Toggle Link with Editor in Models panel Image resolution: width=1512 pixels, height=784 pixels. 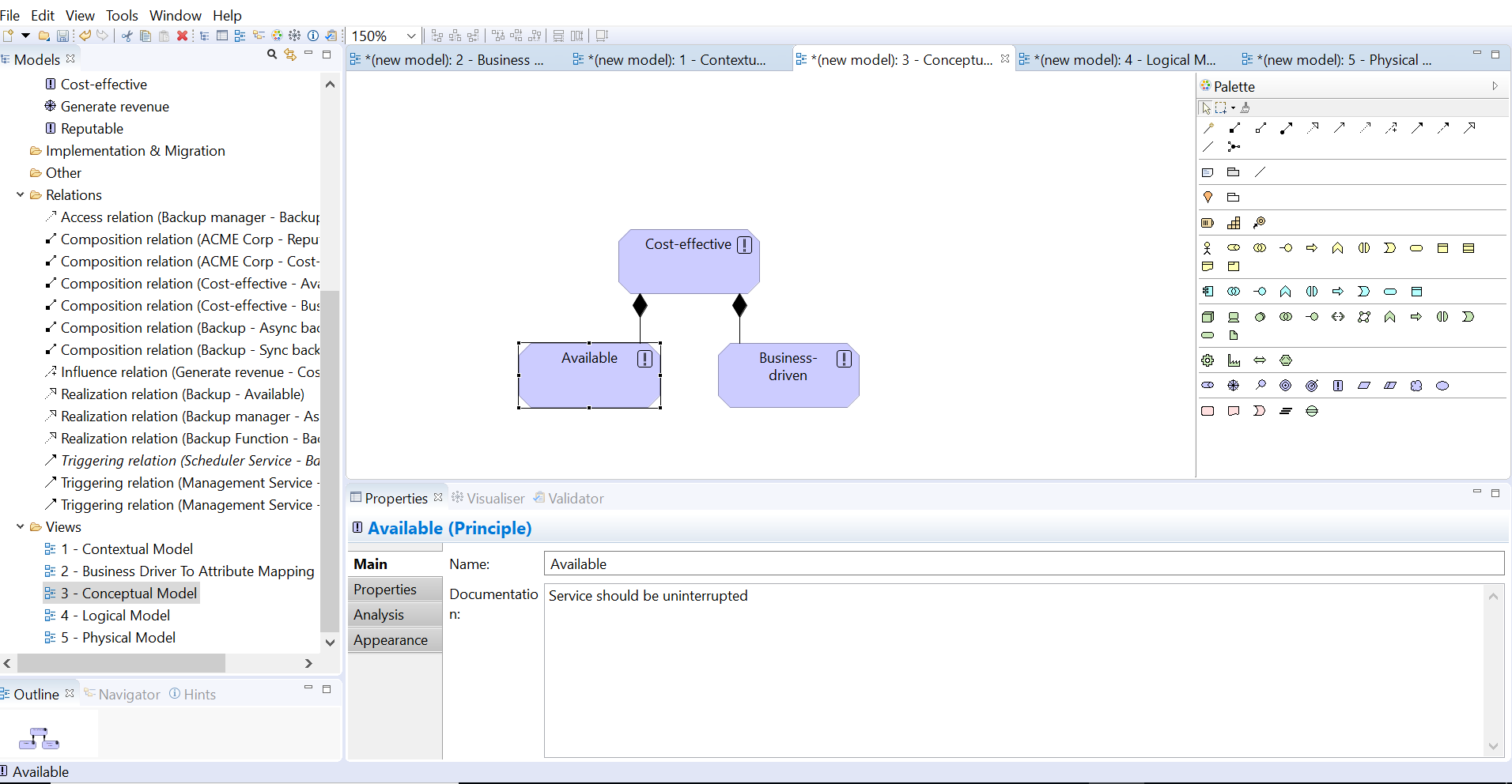click(x=290, y=55)
